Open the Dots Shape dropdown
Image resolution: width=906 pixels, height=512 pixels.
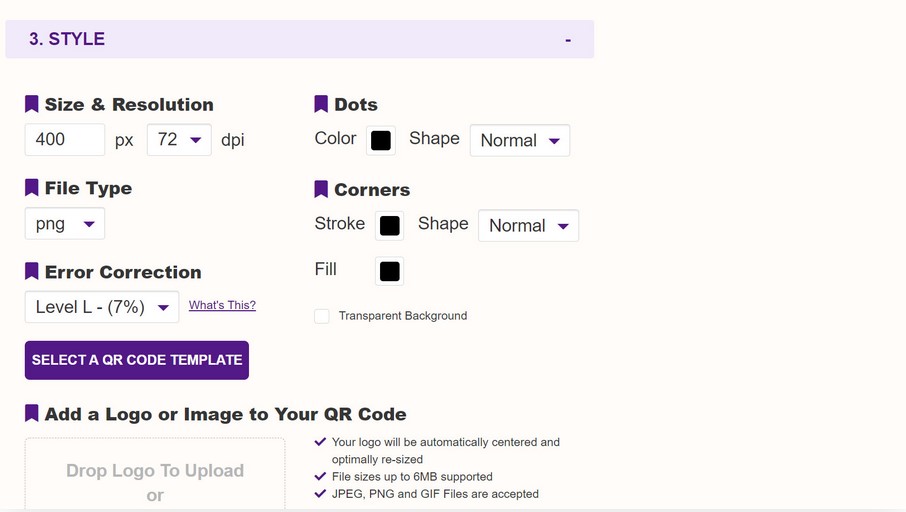click(520, 141)
